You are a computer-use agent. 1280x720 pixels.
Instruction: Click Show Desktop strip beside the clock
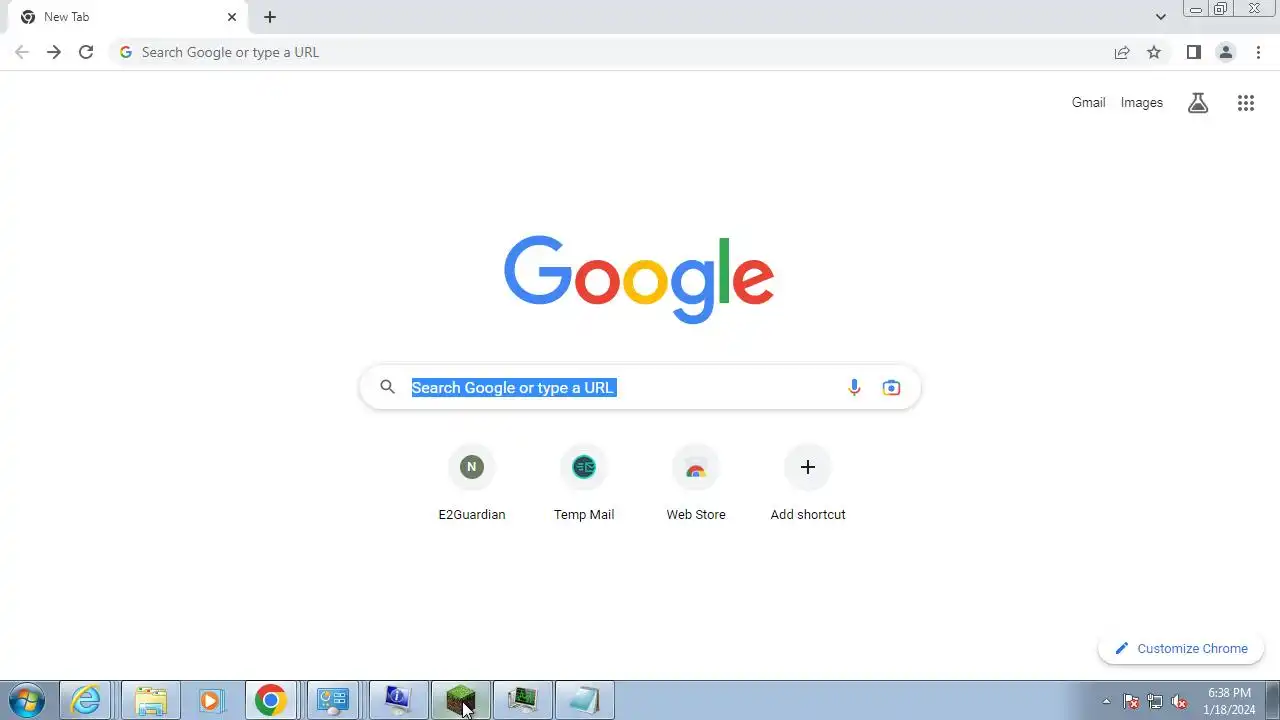pos(1272,700)
